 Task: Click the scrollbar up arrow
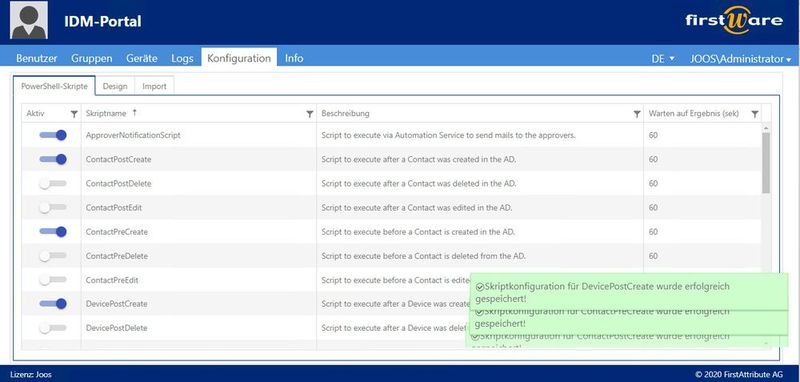[766, 128]
